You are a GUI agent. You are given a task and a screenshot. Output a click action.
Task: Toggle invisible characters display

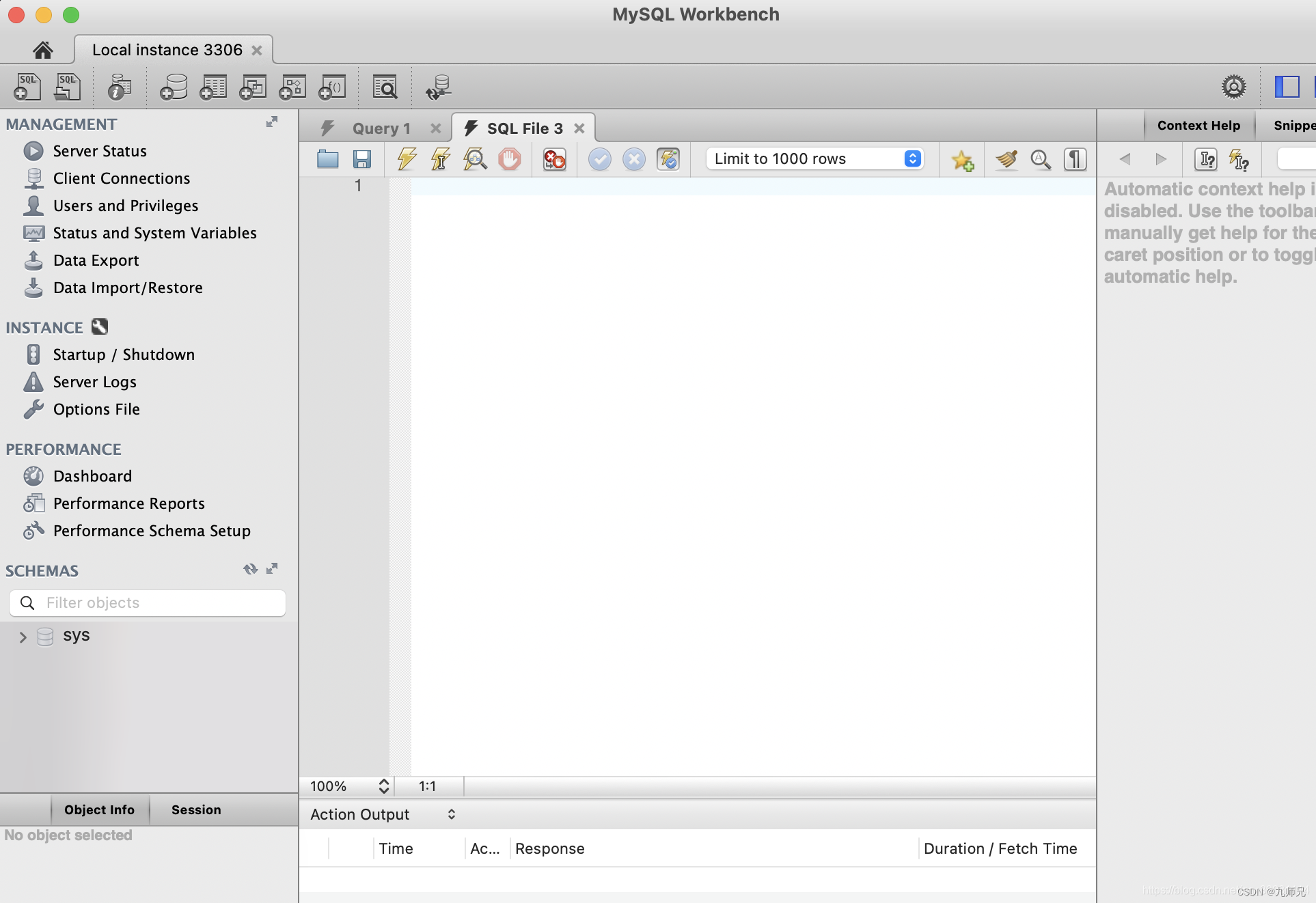pyautogui.click(x=1075, y=159)
